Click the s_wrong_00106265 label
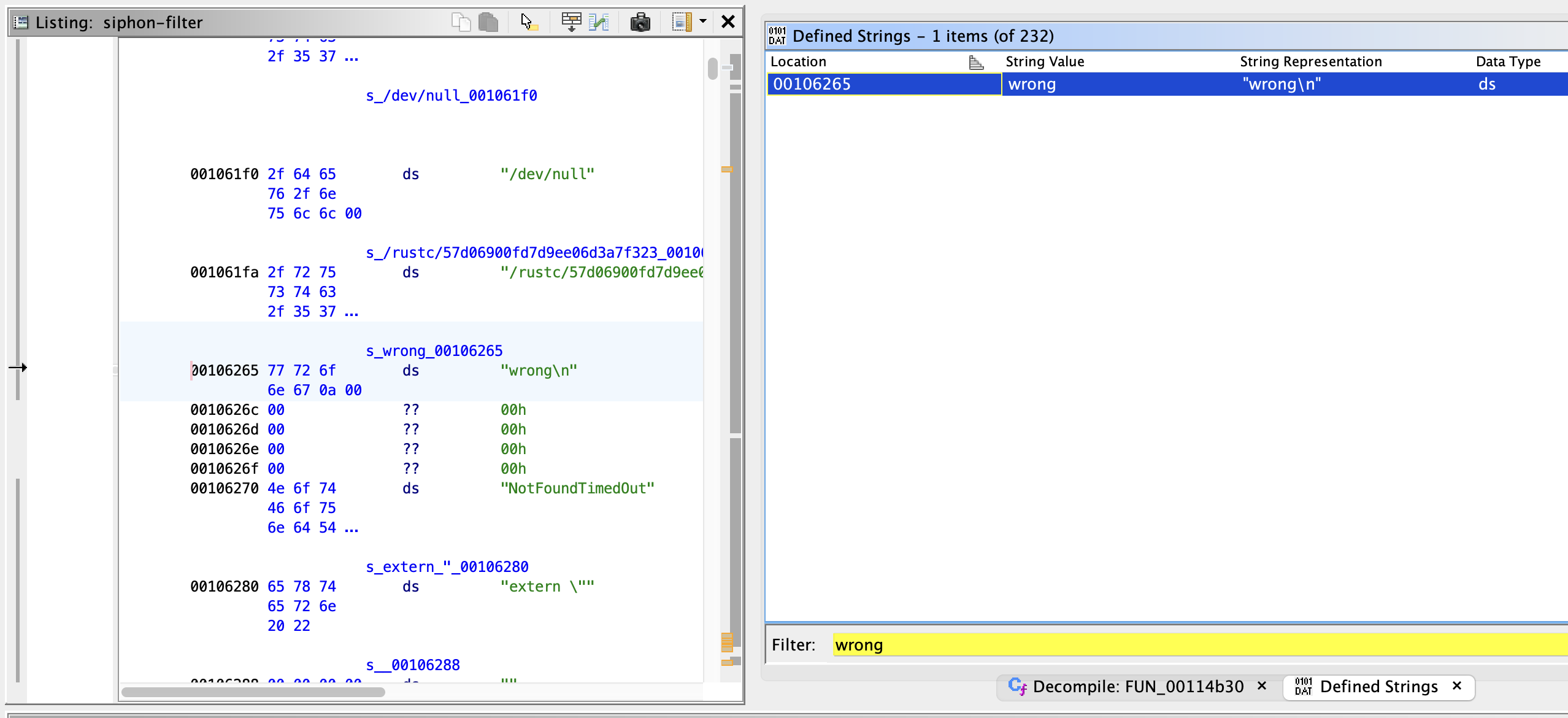1568x718 pixels. tap(434, 351)
